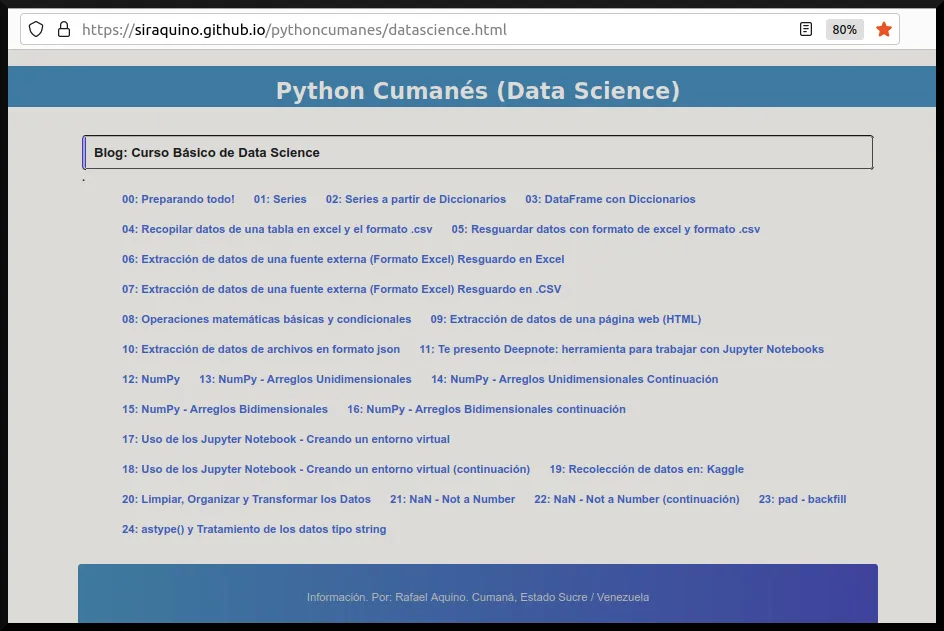944x631 pixels.
Task: Open the '00: Preparando todo!' lesson
Action: point(178,199)
